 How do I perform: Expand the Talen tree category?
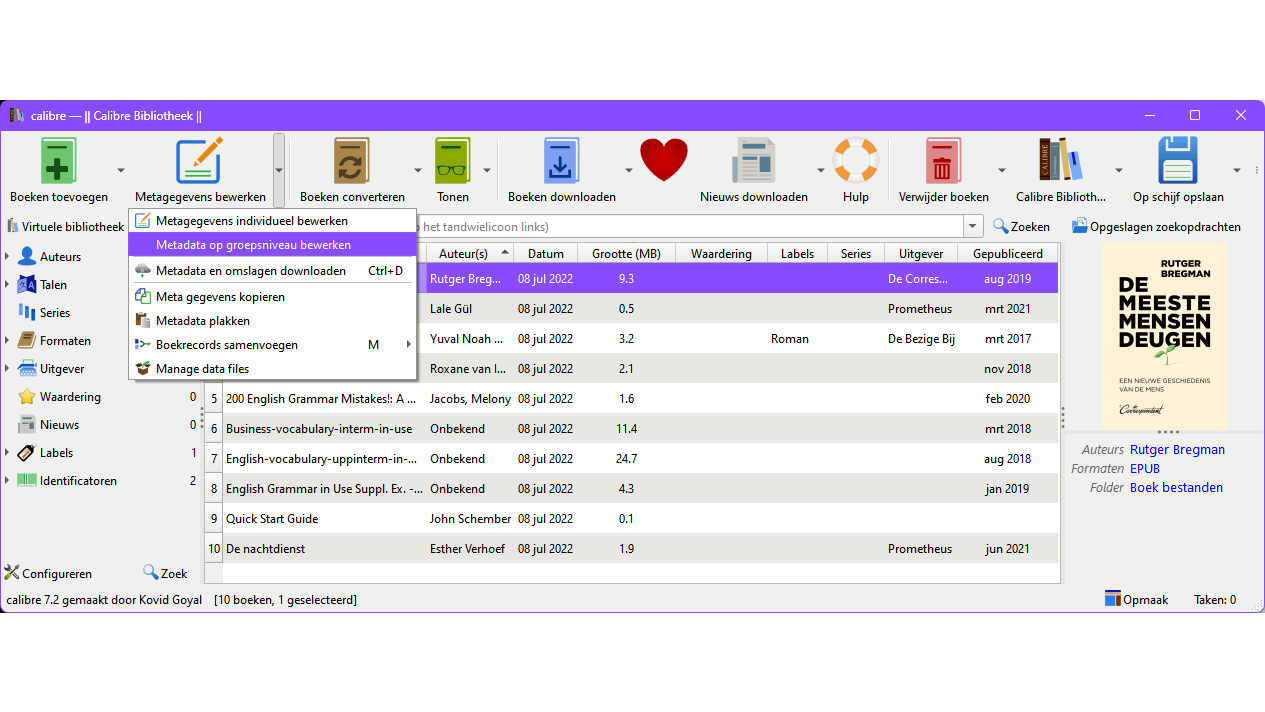click(8, 285)
